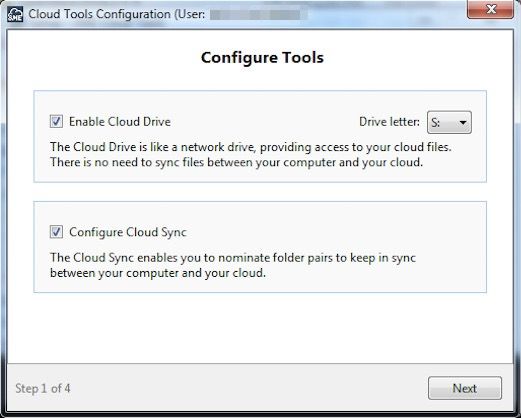Click the Configure Tools heading
This screenshot has width=521, height=418.
click(x=262, y=58)
